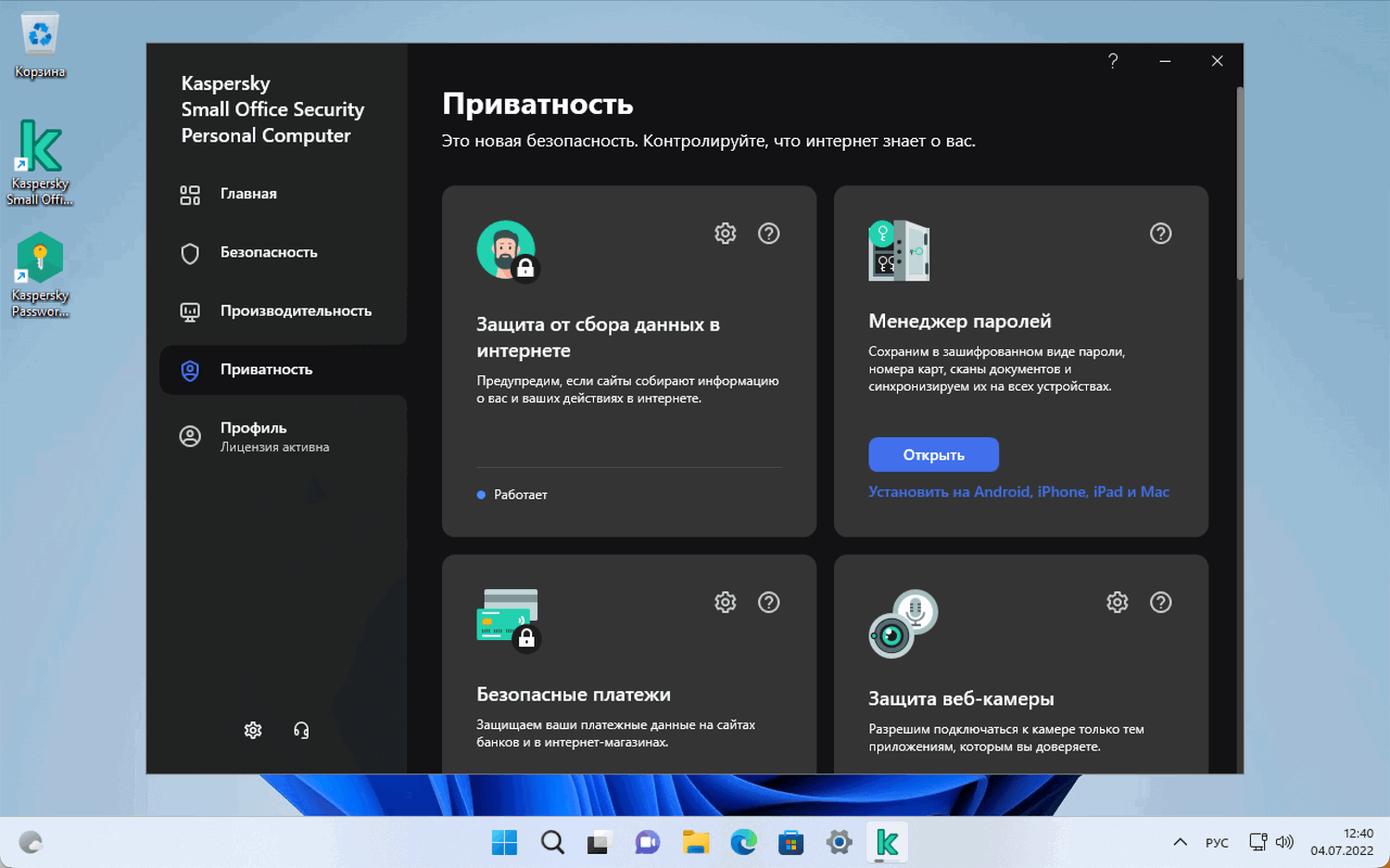Open Windows Settings from taskbar
The width and height of the screenshot is (1390, 868).
840,842
